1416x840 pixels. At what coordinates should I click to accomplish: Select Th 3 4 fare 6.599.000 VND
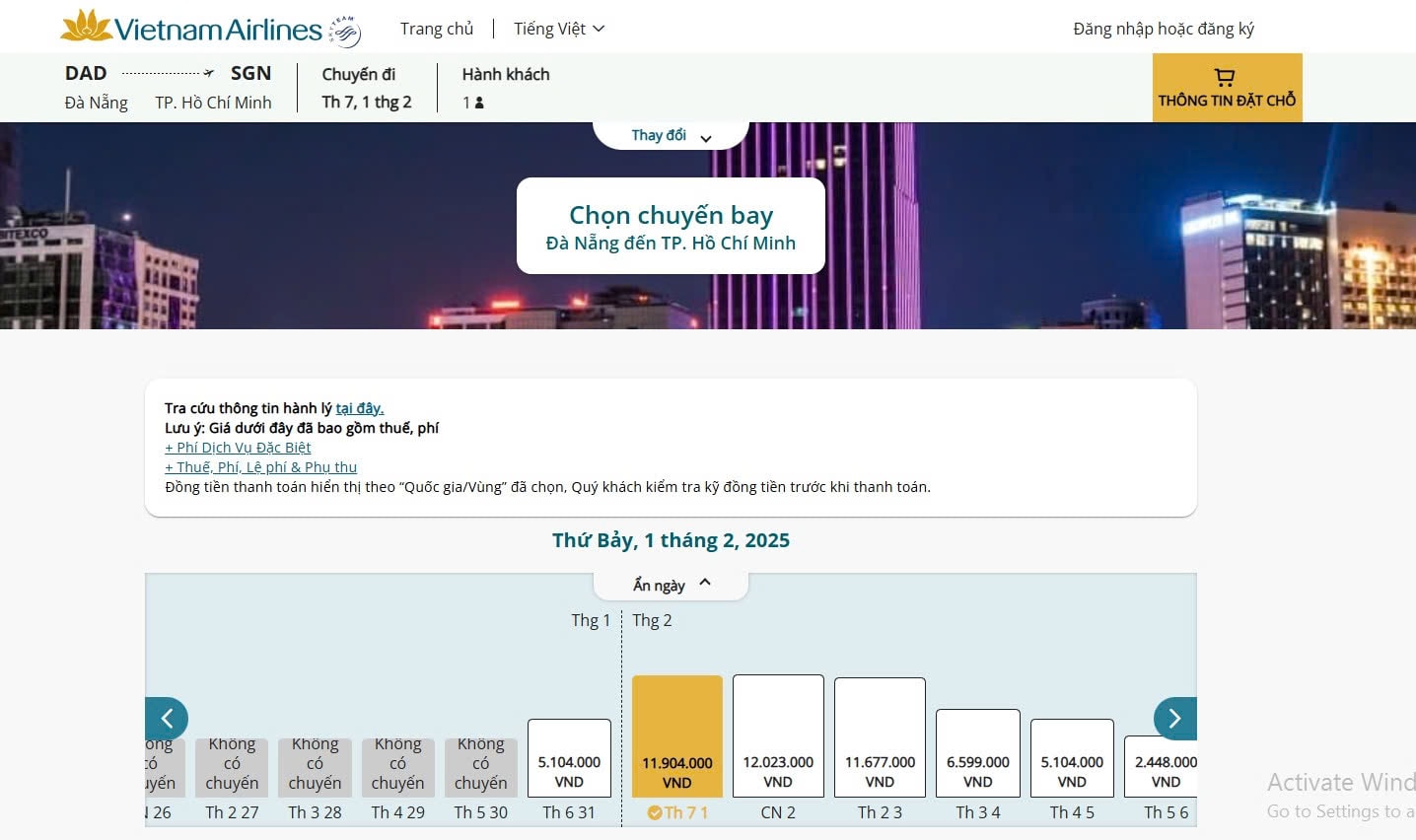click(978, 753)
